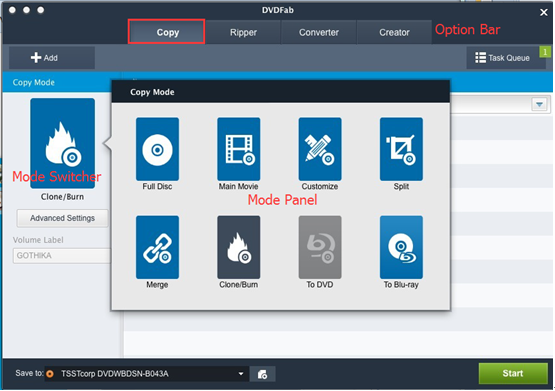Switch to the Copy tab
The height and width of the screenshot is (391, 555).
pos(166,32)
